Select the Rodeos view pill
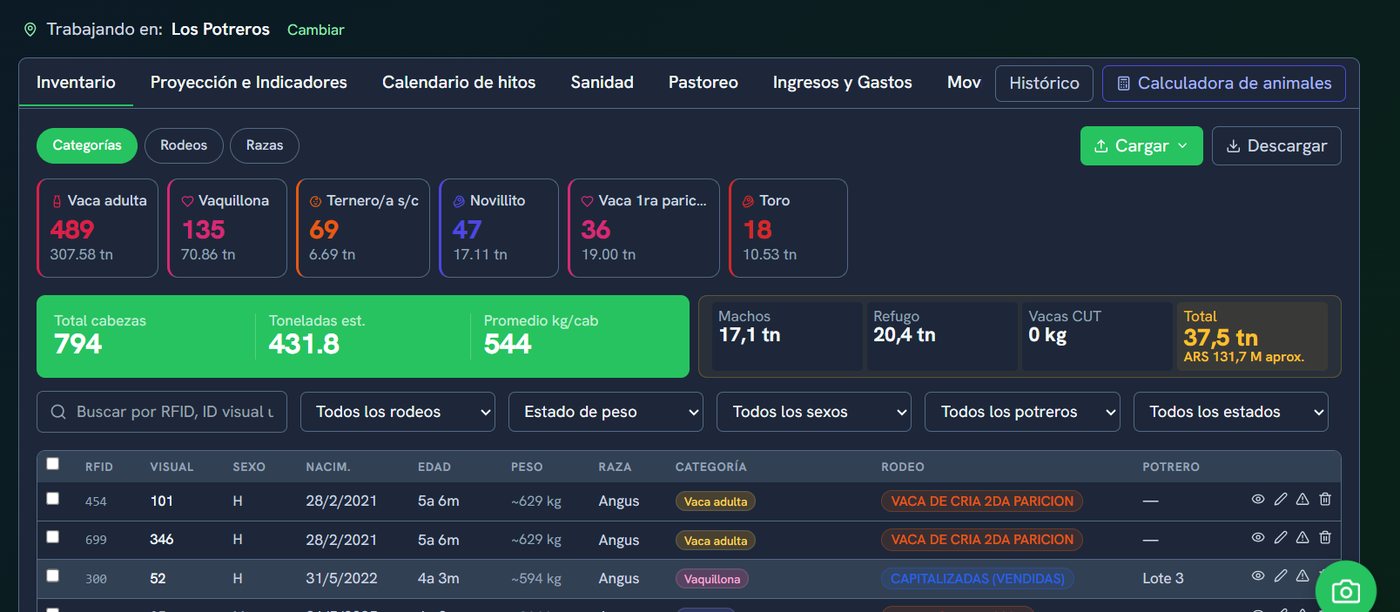Image resolution: width=1400 pixels, height=612 pixels. 184,145
